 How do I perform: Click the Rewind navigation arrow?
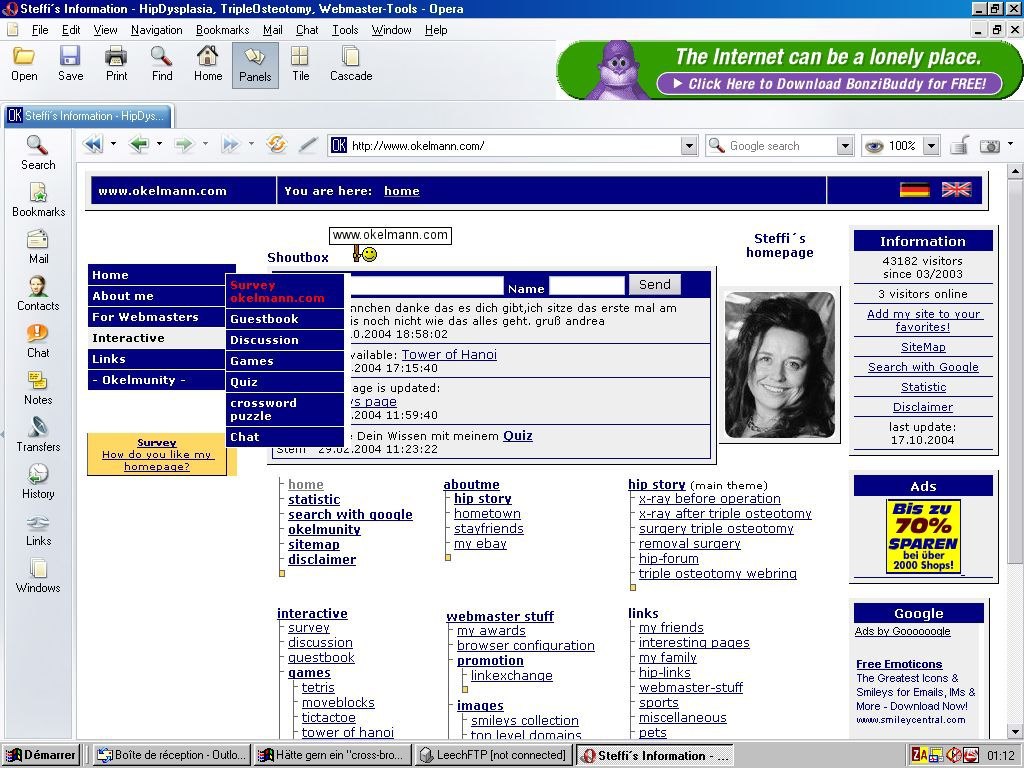(93, 144)
